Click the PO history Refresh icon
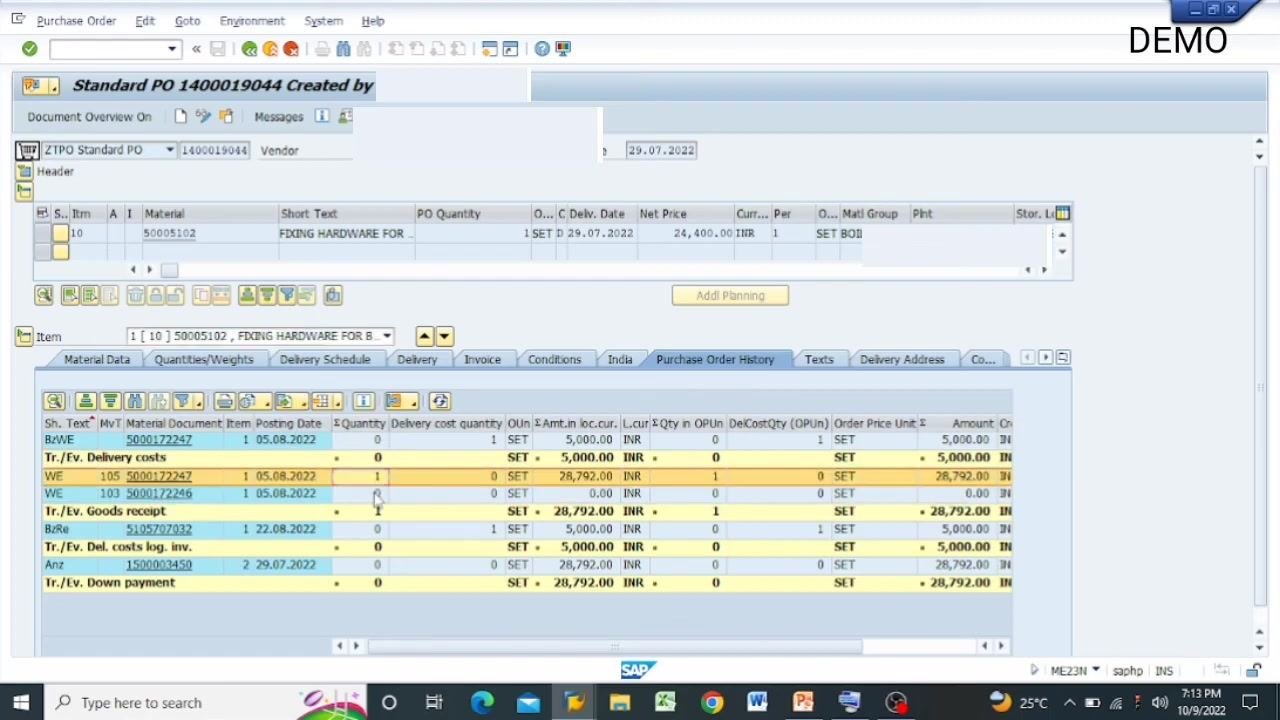The width and height of the screenshot is (1280, 720). click(x=439, y=401)
